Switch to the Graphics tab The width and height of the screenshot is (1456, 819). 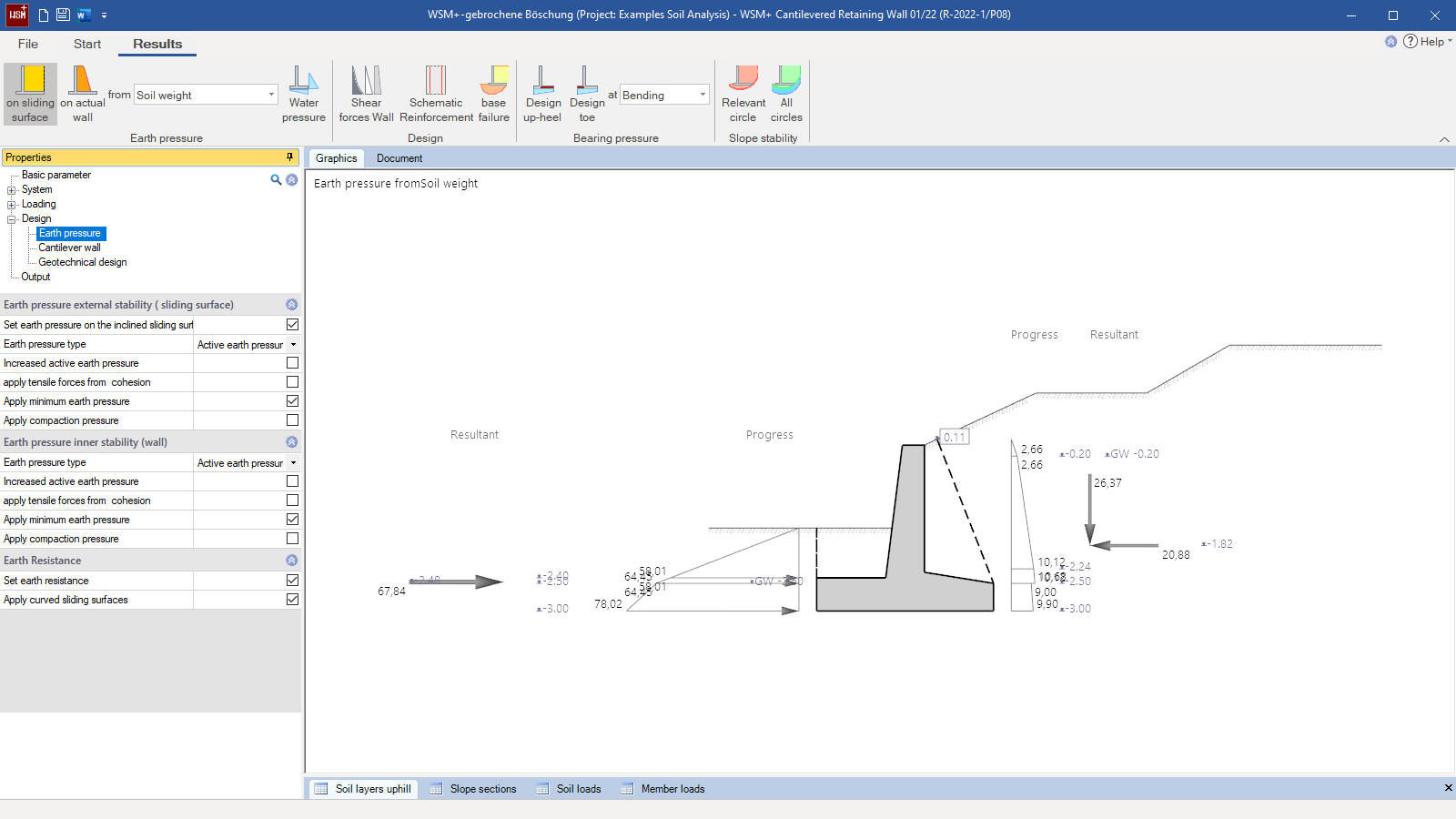click(337, 158)
